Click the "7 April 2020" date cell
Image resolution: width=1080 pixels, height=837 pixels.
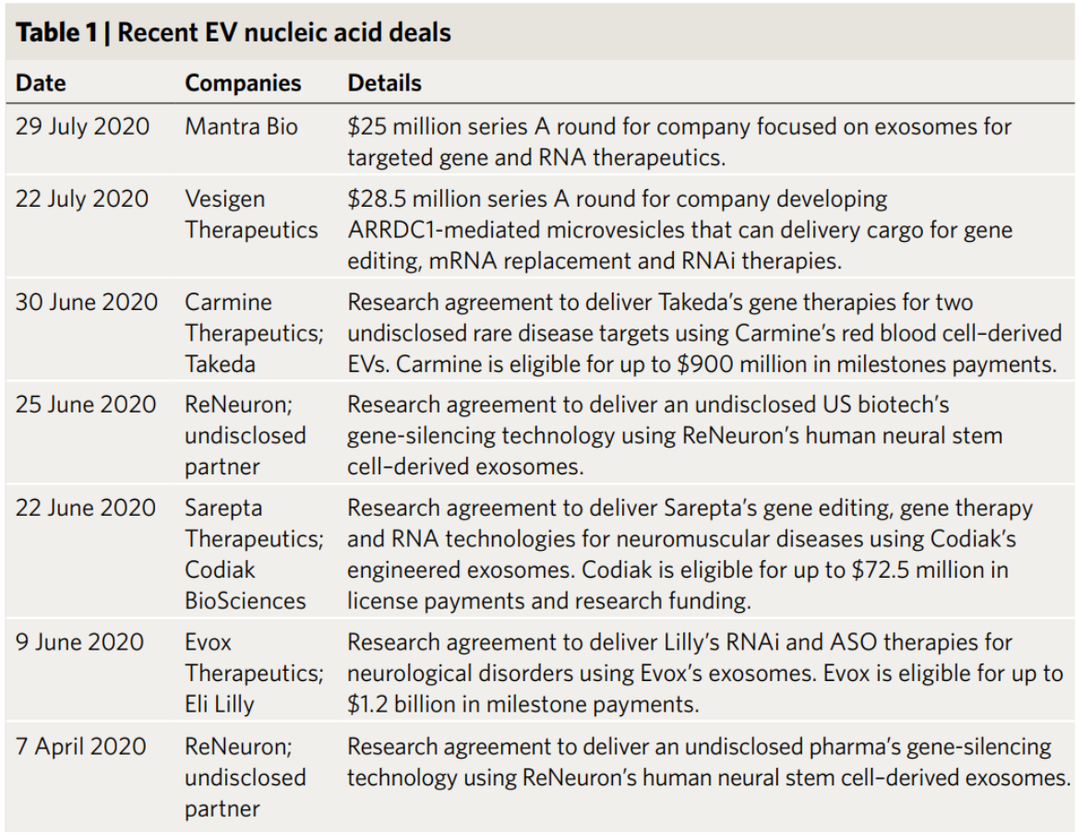[x=80, y=746]
